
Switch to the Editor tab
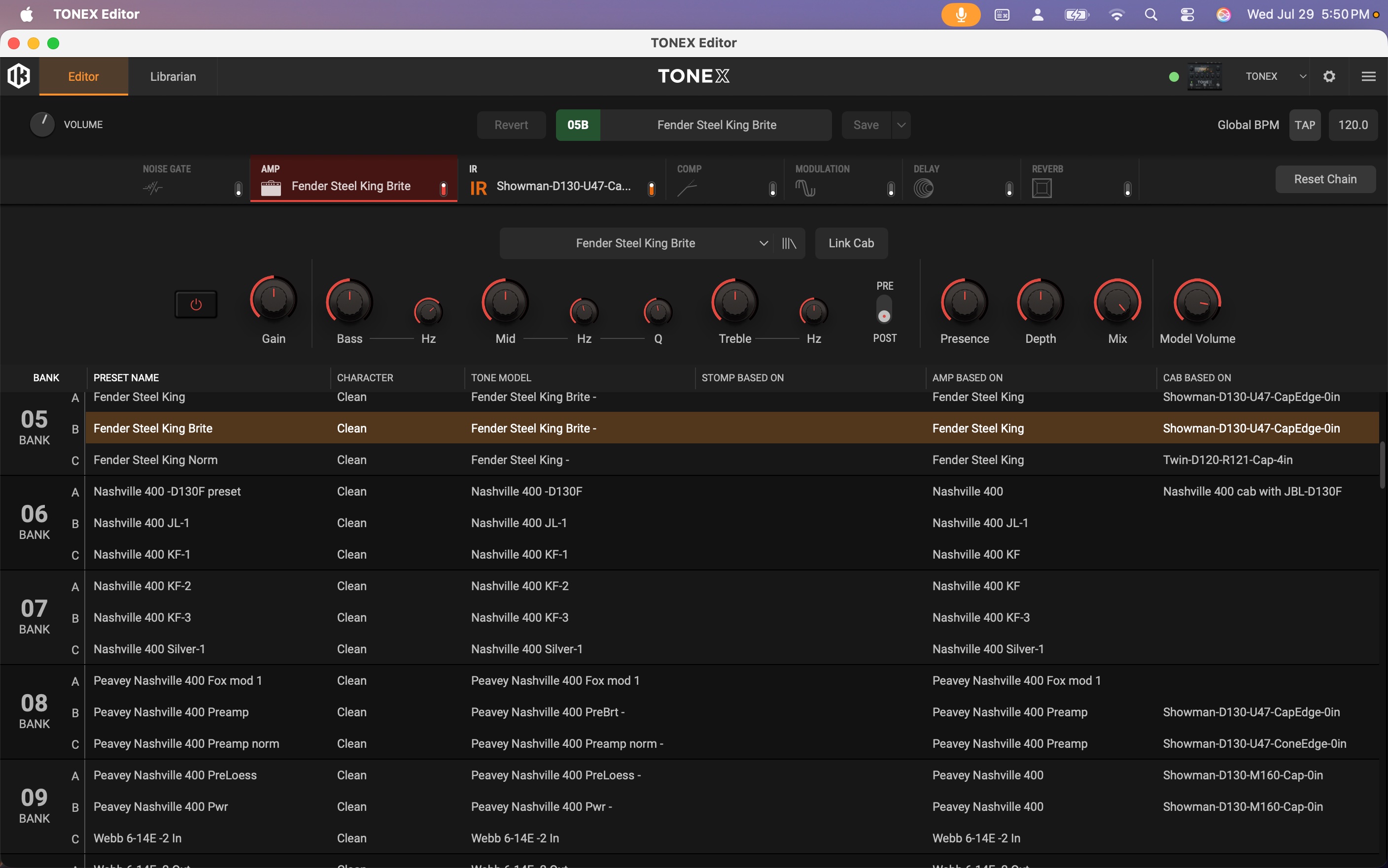(x=83, y=76)
